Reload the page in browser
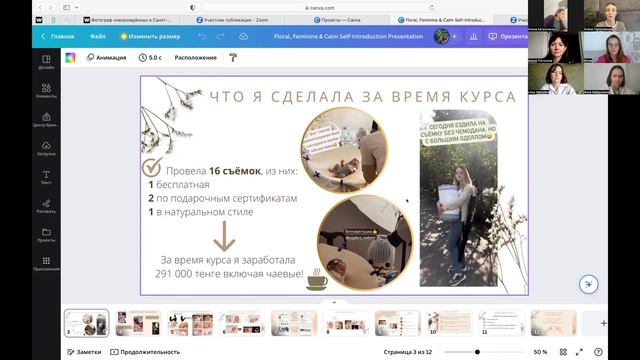Screen dimensions: 640x360 click(x=431, y=8)
